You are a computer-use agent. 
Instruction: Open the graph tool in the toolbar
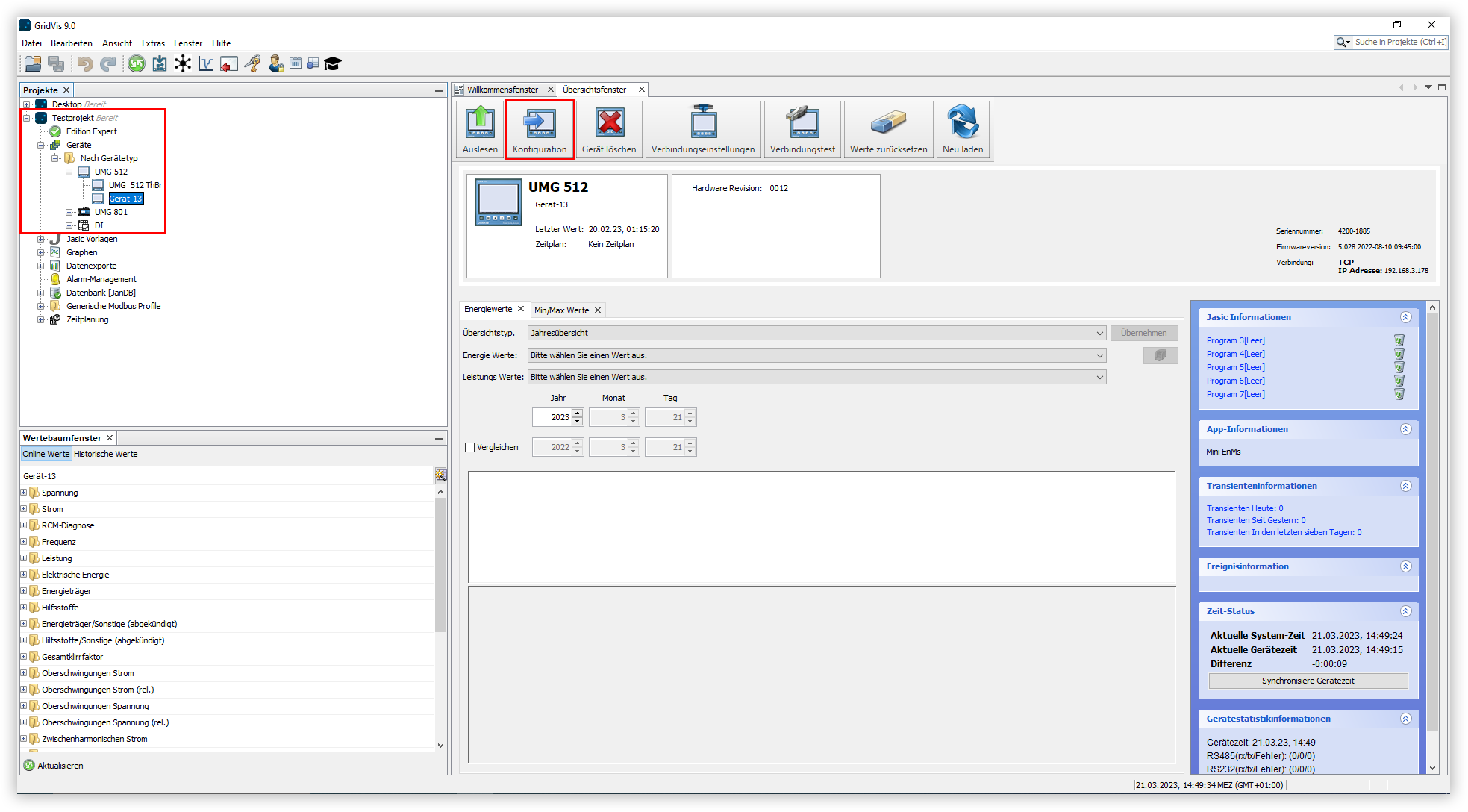click(x=206, y=63)
